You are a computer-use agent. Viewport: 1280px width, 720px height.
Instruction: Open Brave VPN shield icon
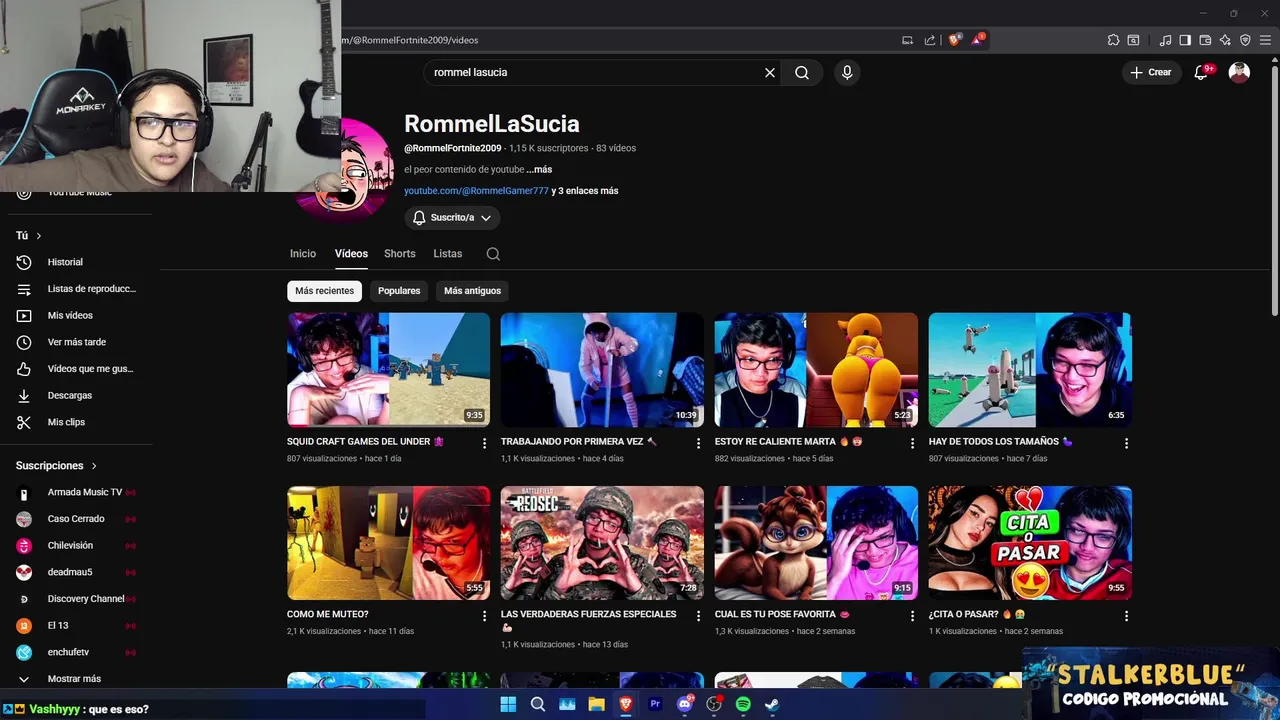[1245, 40]
